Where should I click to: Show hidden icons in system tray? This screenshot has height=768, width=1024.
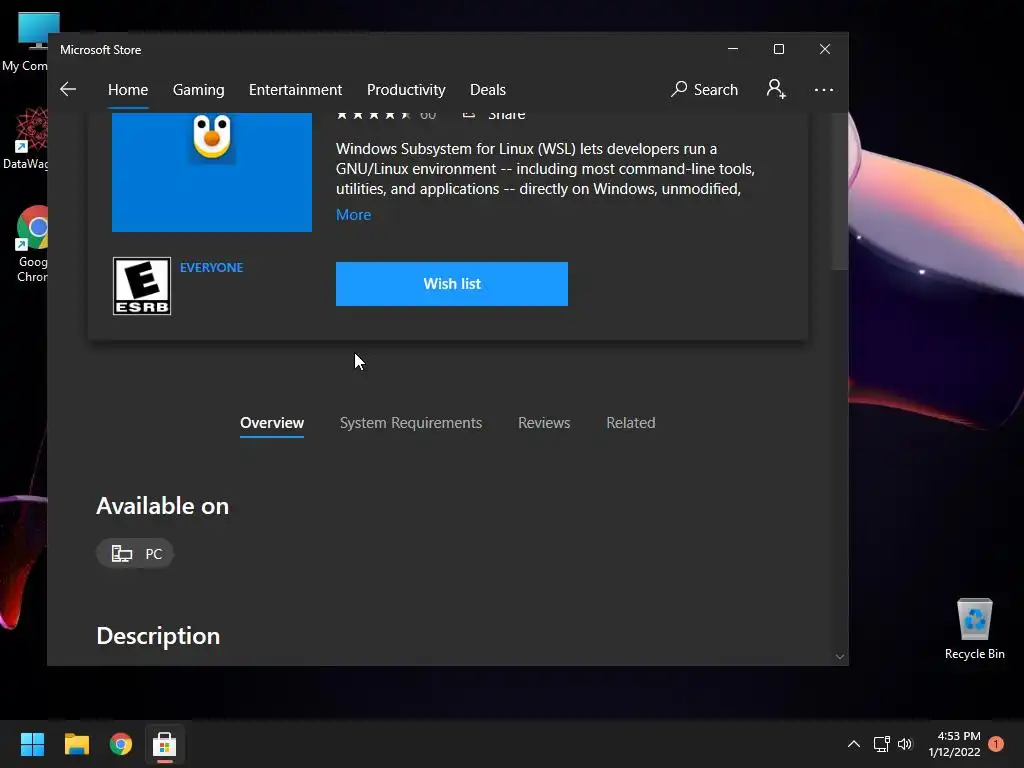tap(854, 744)
